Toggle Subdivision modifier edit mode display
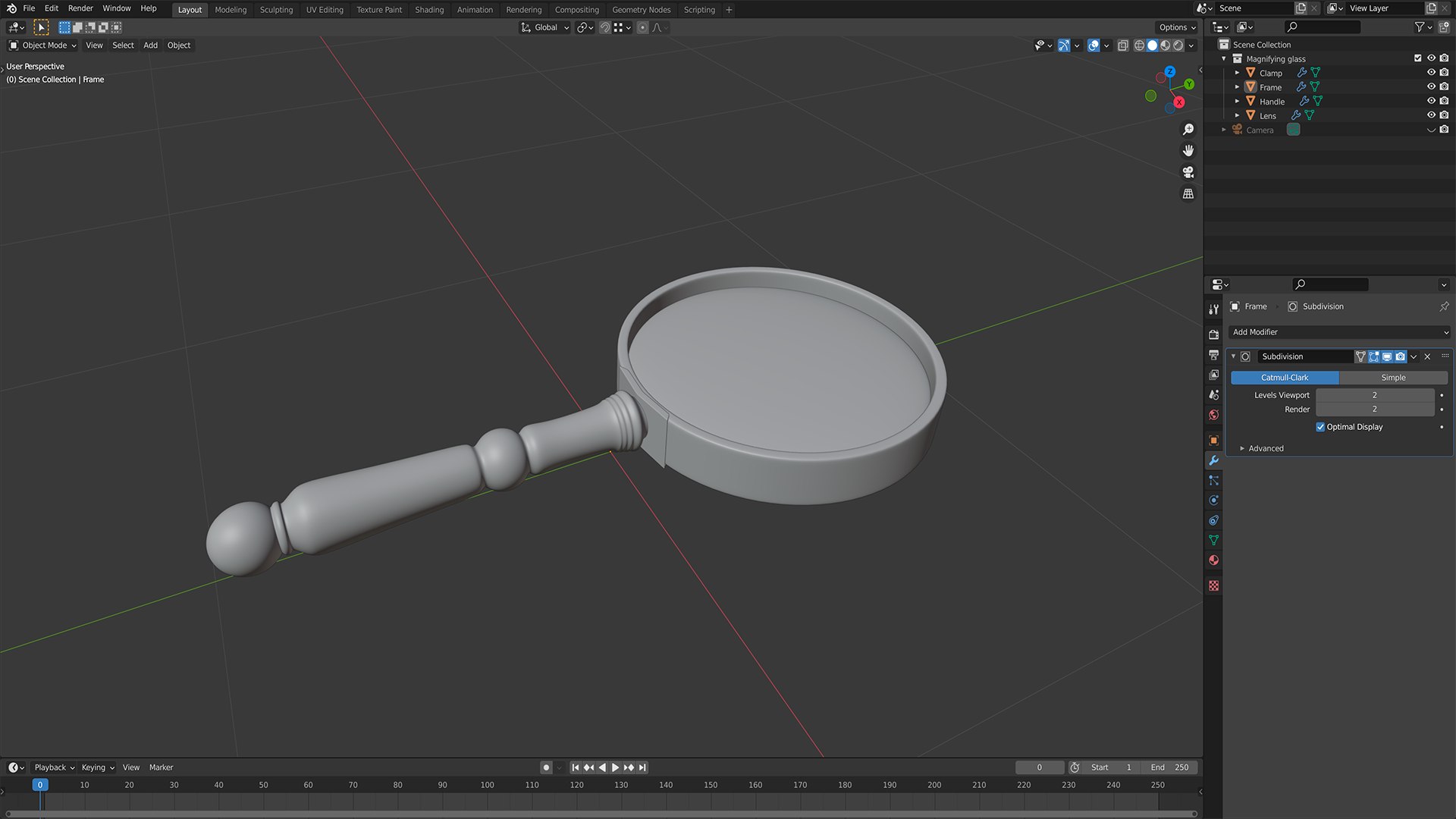Image resolution: width=1456 pixels, height=819 pixels. point(1373,356)
